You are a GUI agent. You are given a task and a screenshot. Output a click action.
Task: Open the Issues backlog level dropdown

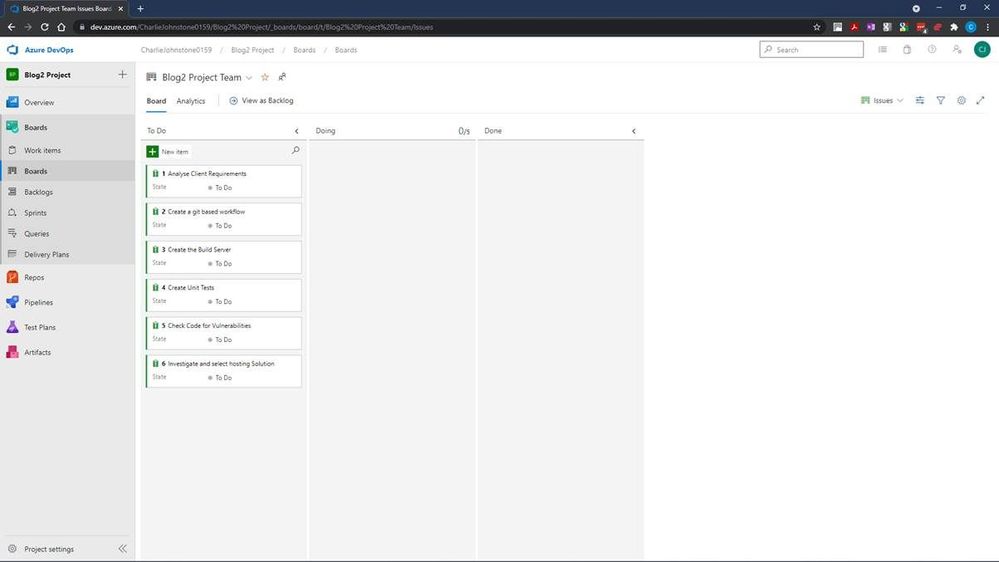click(x=882, y=100)
